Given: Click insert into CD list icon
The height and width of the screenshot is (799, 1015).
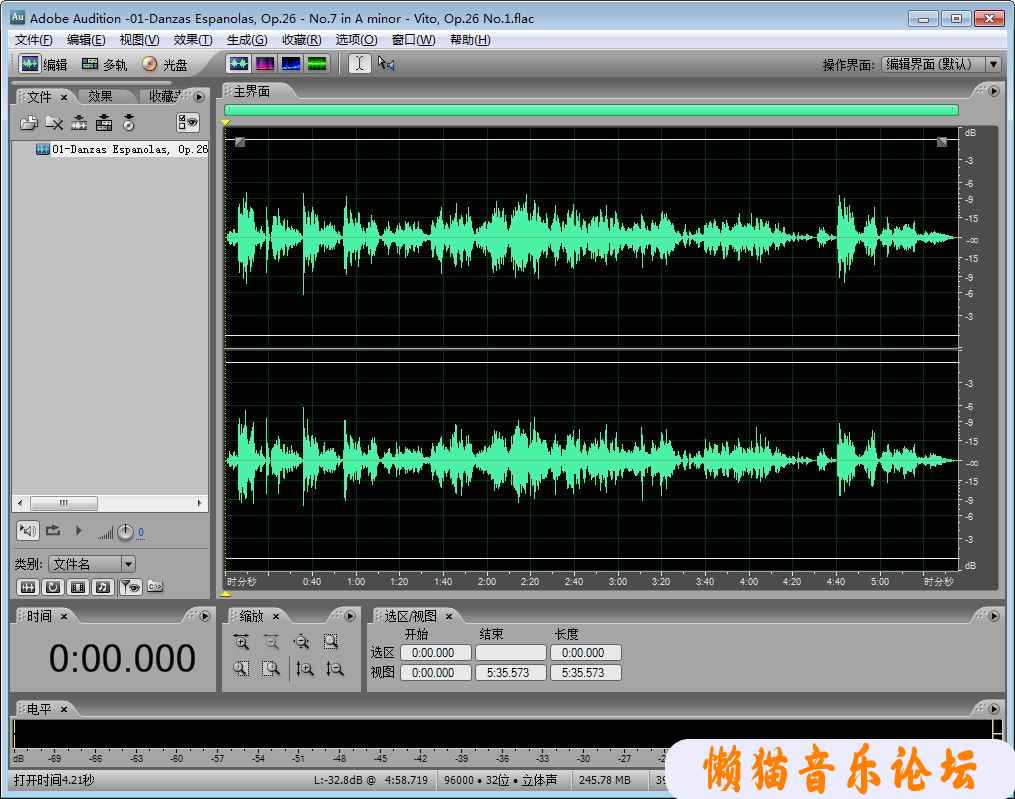Looking at the screenshot, I should pyautogui.click(x=129, y=122).
